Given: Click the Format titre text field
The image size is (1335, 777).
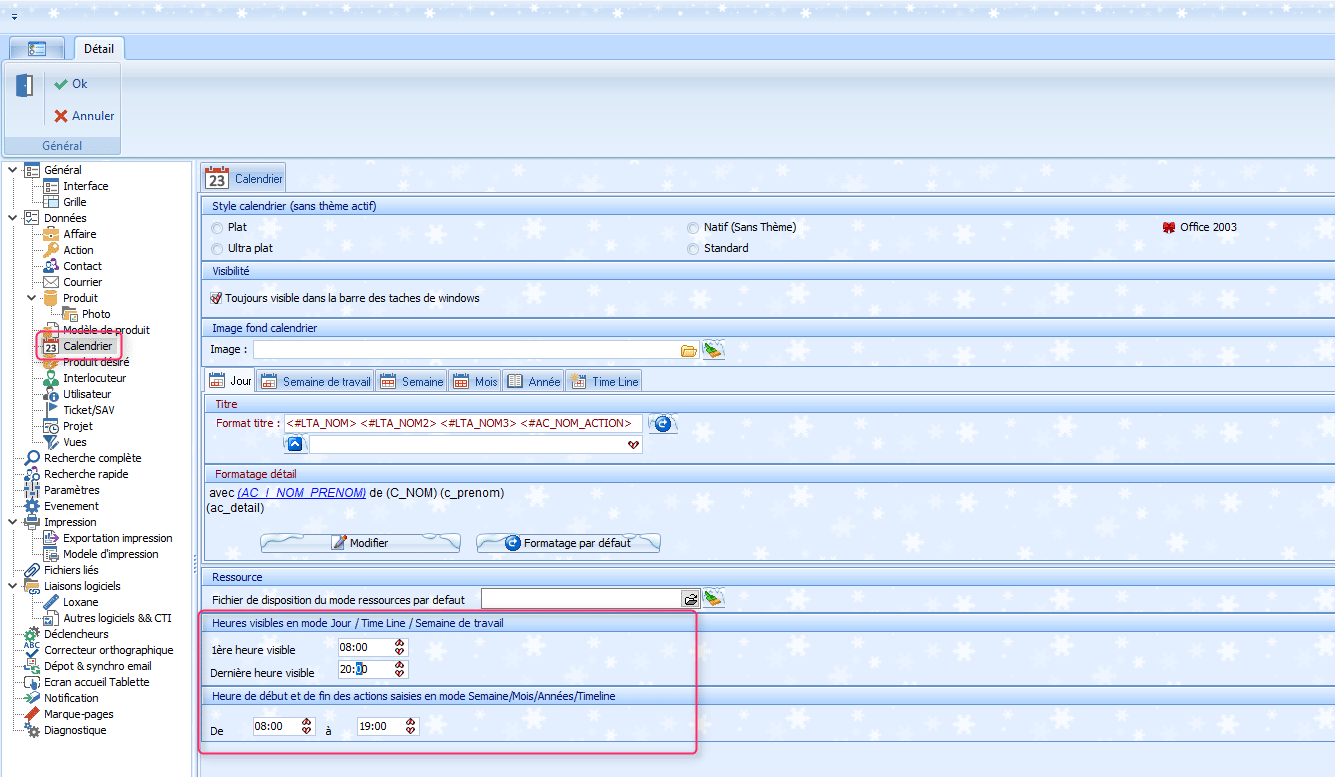Looking at the screenshot, I should 463,424.
